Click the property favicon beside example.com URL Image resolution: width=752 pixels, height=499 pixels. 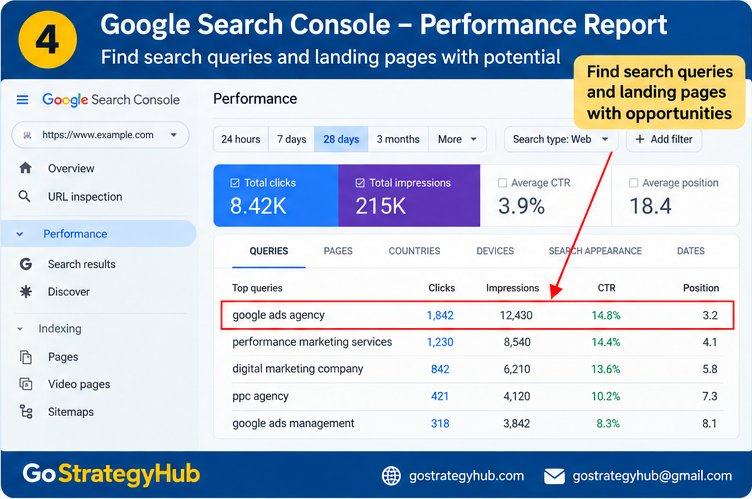pyautogui.click(x=27, y=135)
